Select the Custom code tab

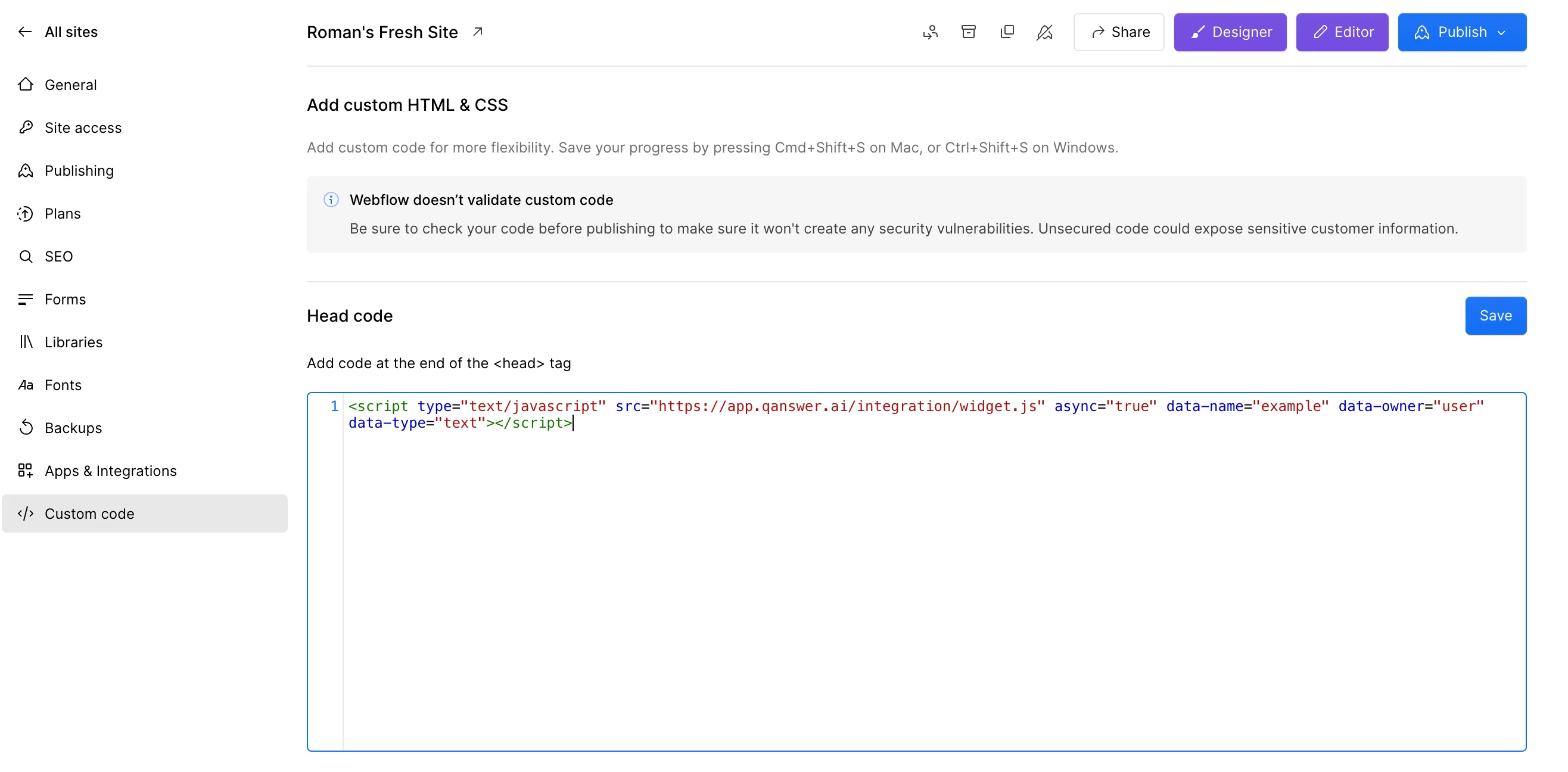click(x=144, y=513)
